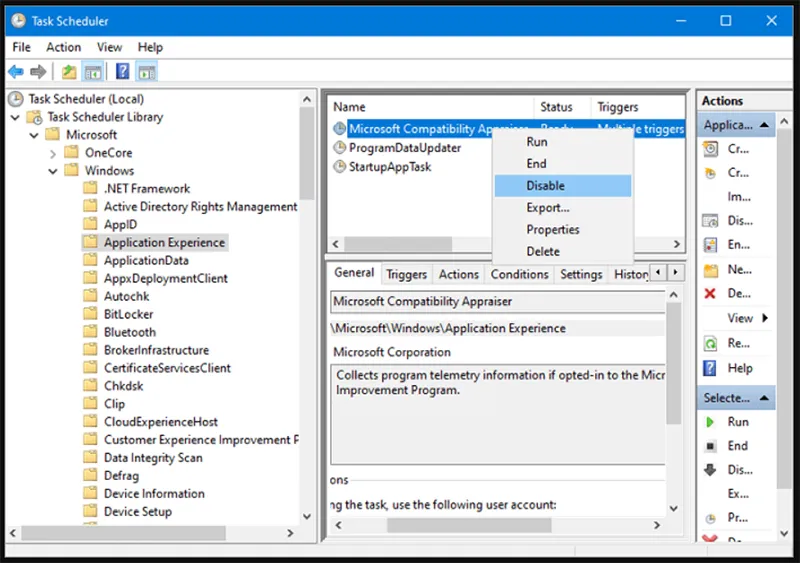The height and width of the screenshot is (563, 800).
Task: Choose Run in the context menu
Action: coord(563,142)
